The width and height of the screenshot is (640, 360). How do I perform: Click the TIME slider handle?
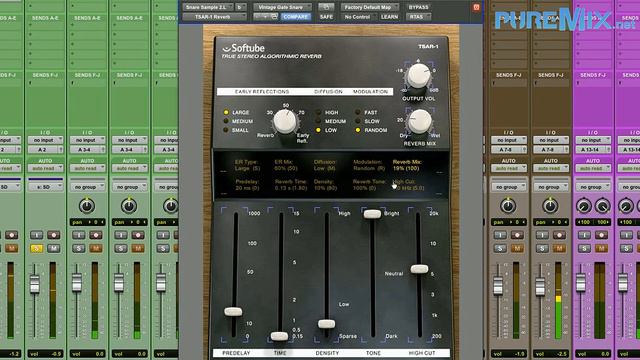(280, 336)
